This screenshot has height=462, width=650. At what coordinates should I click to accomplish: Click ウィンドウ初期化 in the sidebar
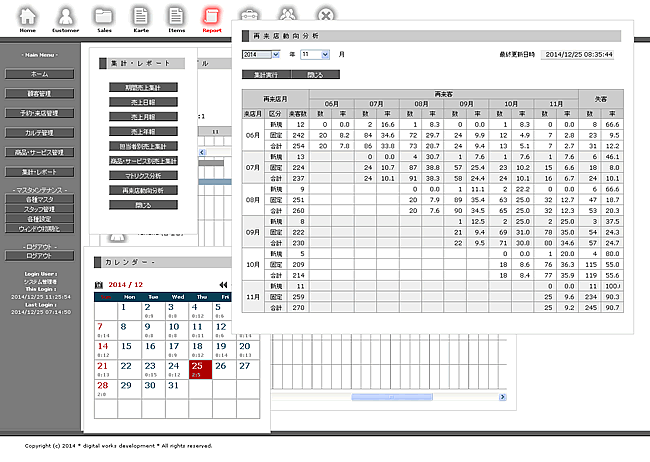40,229
